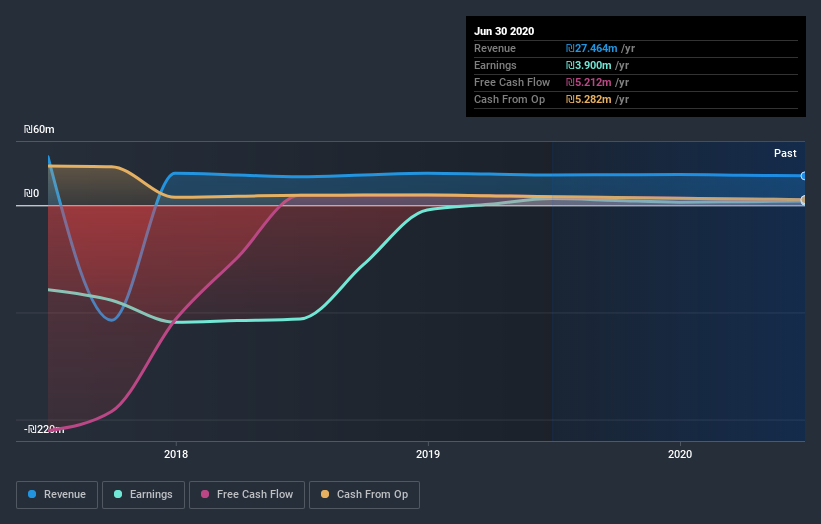Click the Cash From Op value ₪5.282m
Screen dimensions: 821x524
point(588,99)
